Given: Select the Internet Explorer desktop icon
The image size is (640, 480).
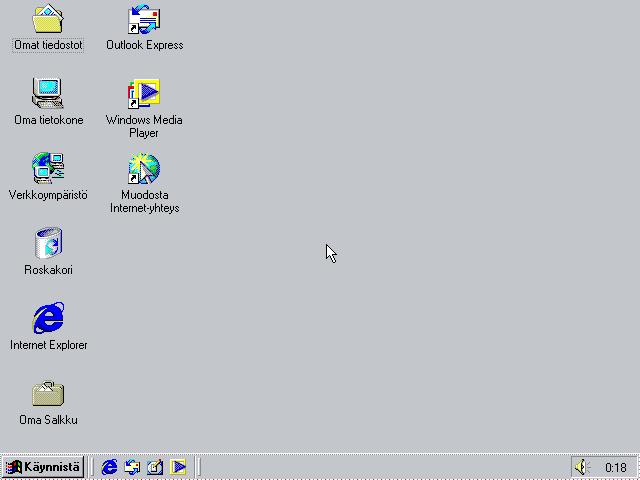Looking at the screenshot, I should point(48,318).
